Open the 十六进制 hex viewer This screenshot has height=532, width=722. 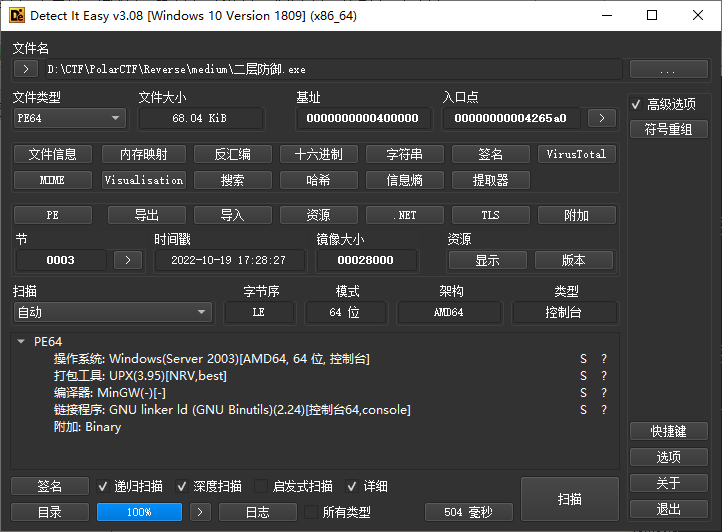(x=319, y=154)
